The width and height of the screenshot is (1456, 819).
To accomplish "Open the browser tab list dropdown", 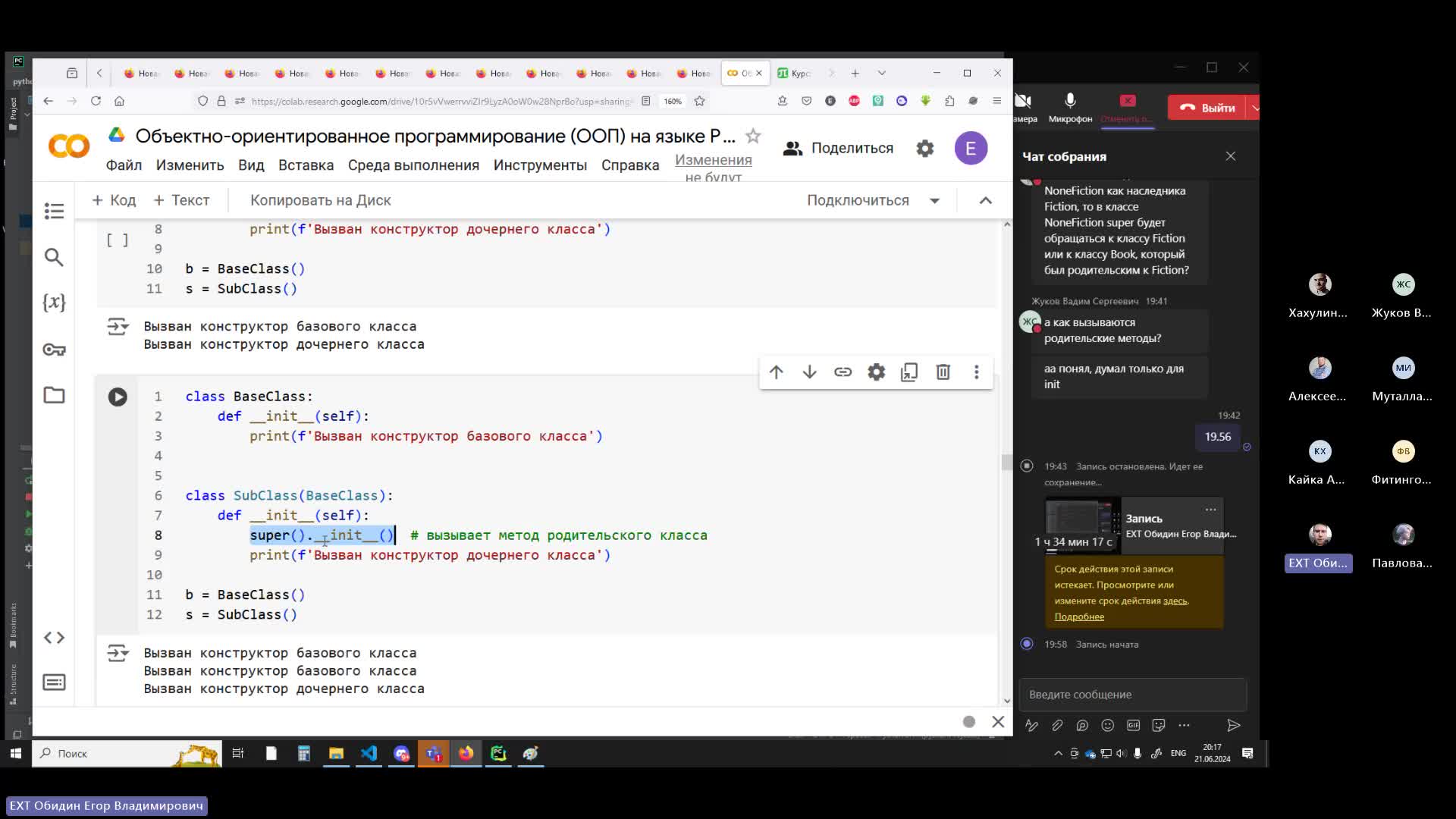I will click(x=881, y=74).
